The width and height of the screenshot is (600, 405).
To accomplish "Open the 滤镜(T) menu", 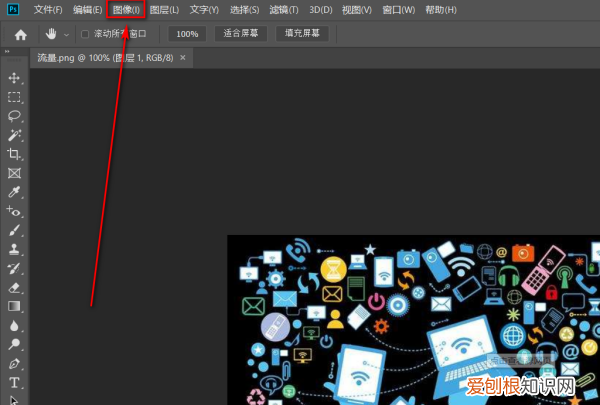I will 283,9.
